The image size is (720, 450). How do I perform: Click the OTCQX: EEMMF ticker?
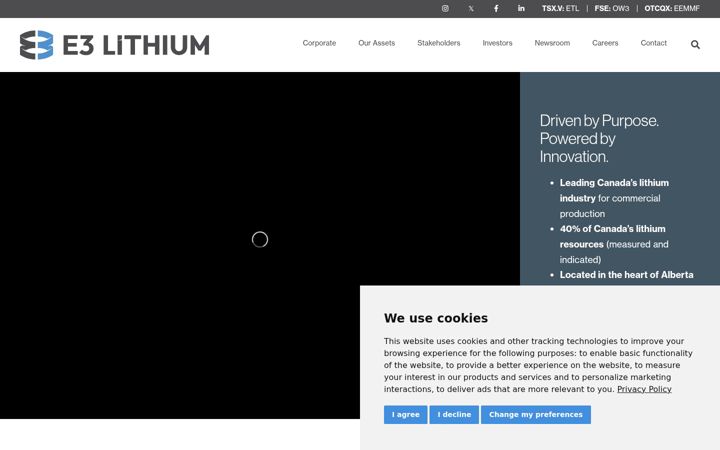(672, 8)
